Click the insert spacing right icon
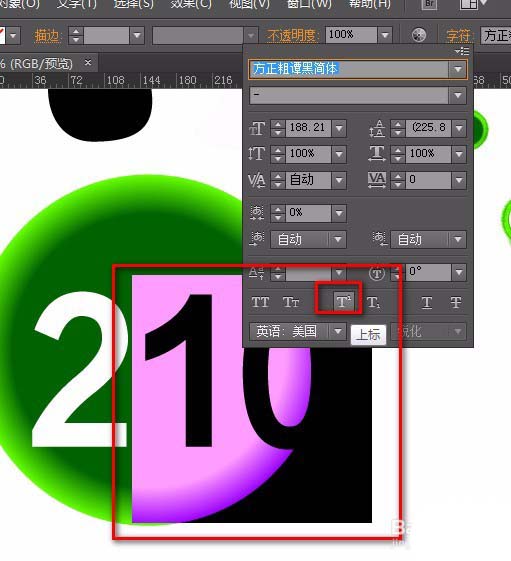The image size is (511, 561). 379,239
